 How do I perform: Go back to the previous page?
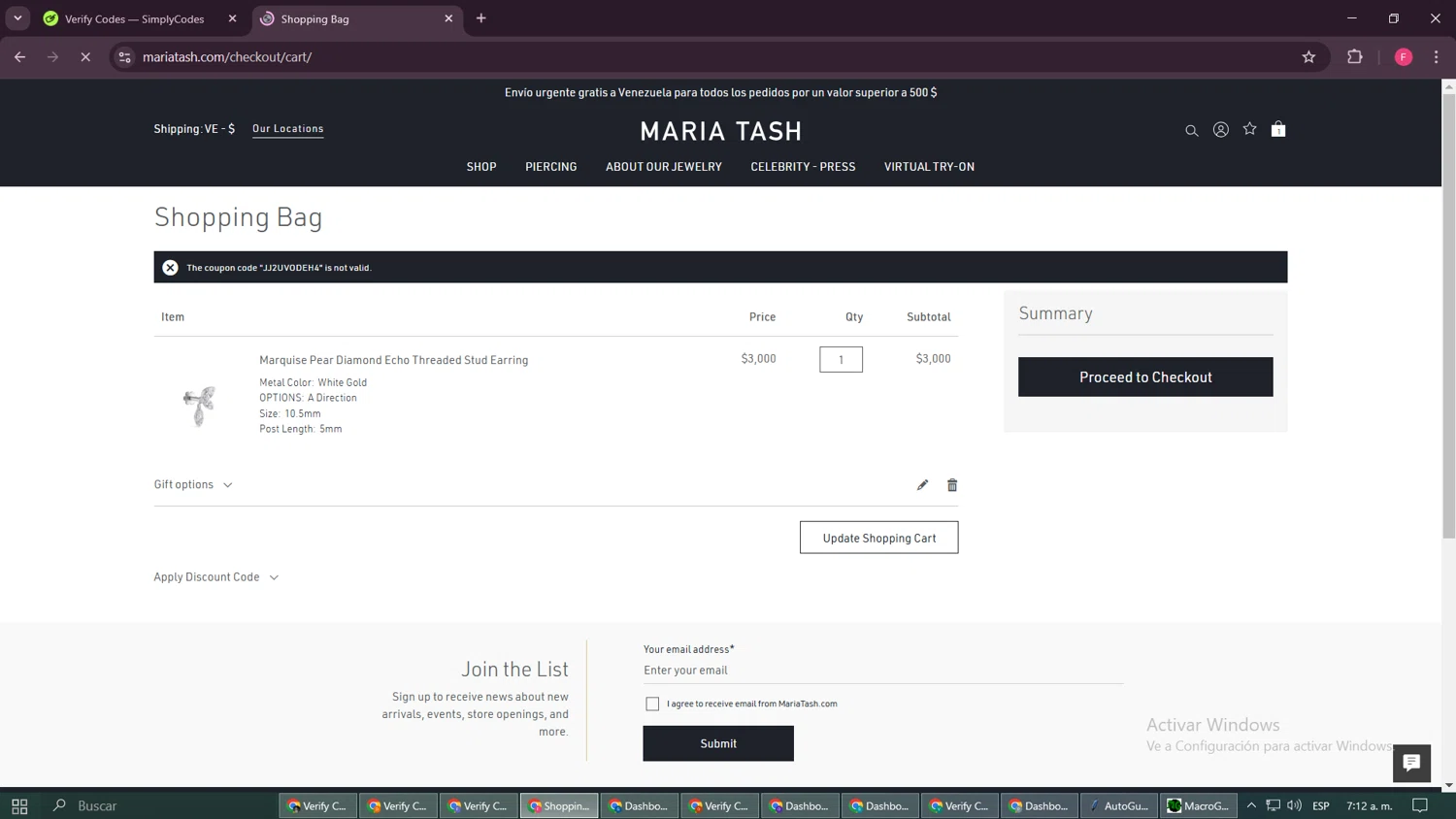[19, 57]
